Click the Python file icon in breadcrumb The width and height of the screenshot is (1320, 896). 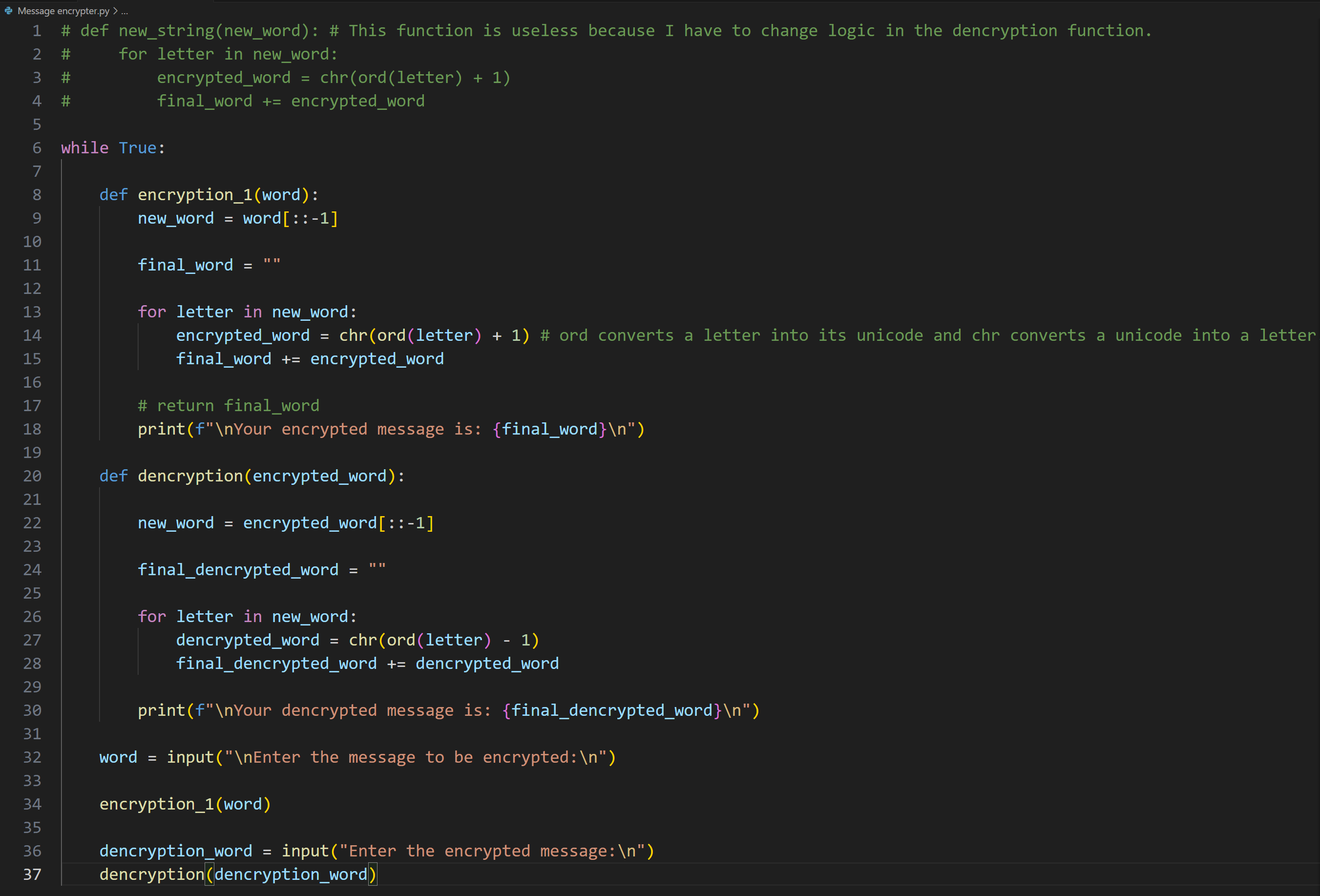point(8,11)
